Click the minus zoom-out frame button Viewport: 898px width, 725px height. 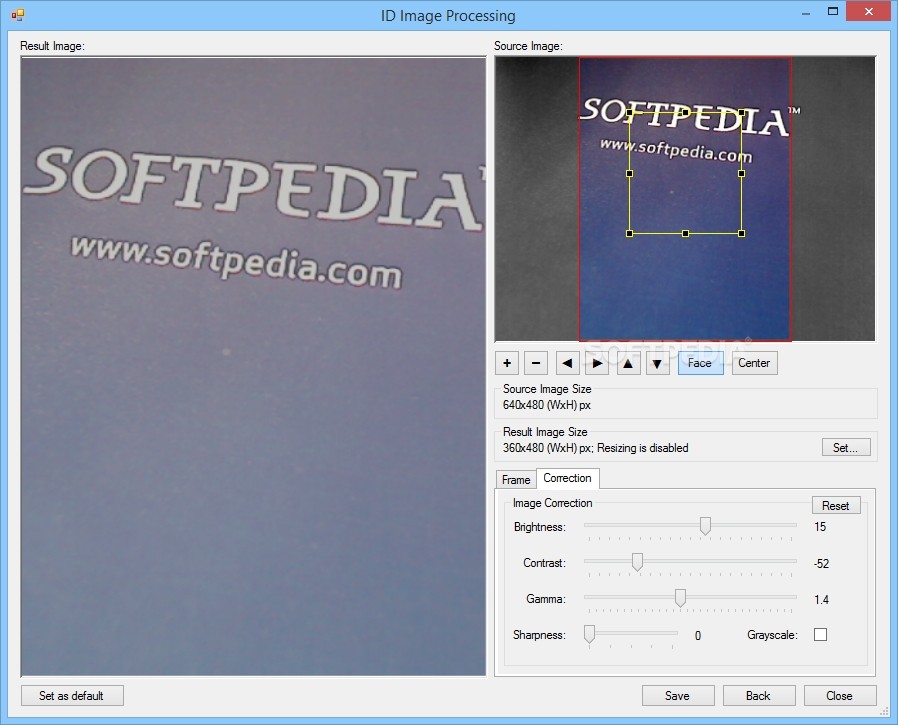click(536, 363)
